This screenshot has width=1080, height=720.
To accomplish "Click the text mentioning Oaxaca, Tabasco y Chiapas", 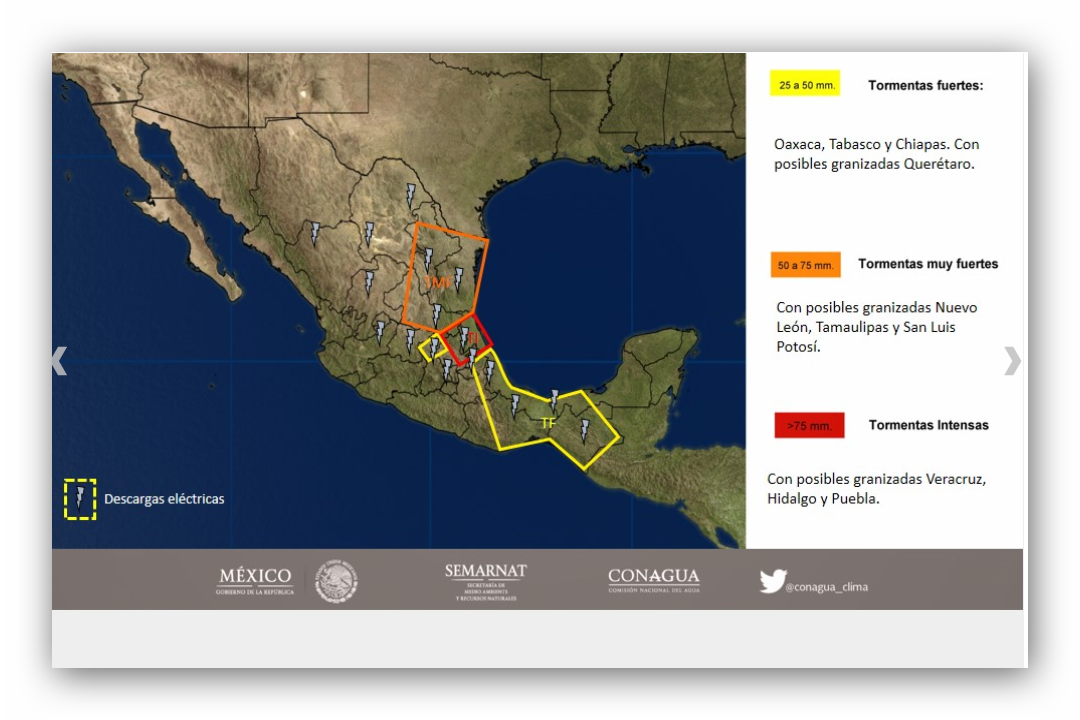I will point(876,154).
